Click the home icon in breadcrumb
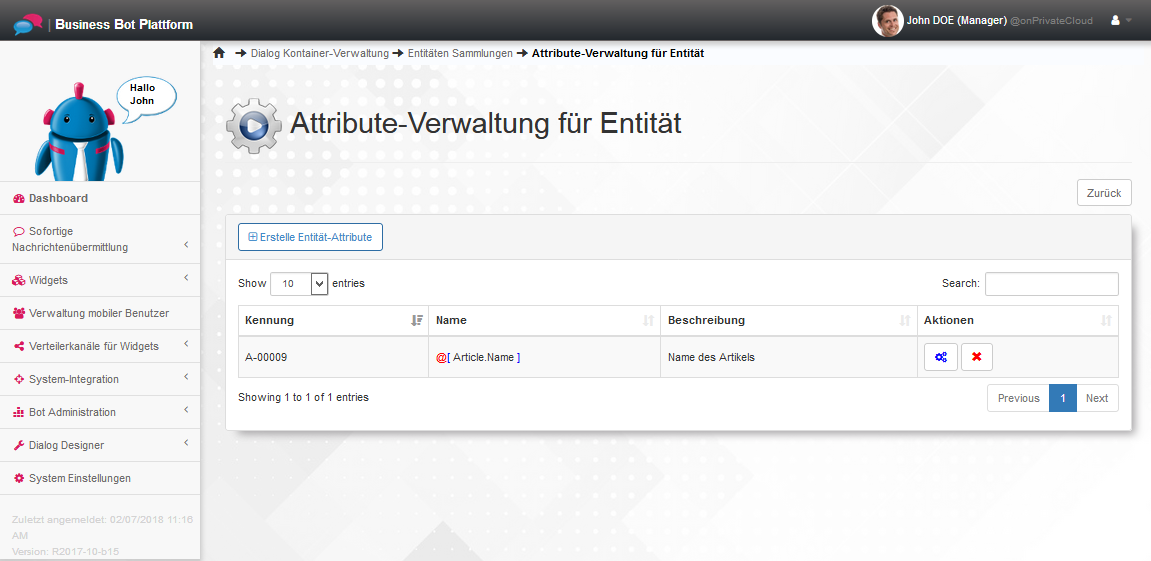Screen dimensions: 1151x561 tap(219, 53)
